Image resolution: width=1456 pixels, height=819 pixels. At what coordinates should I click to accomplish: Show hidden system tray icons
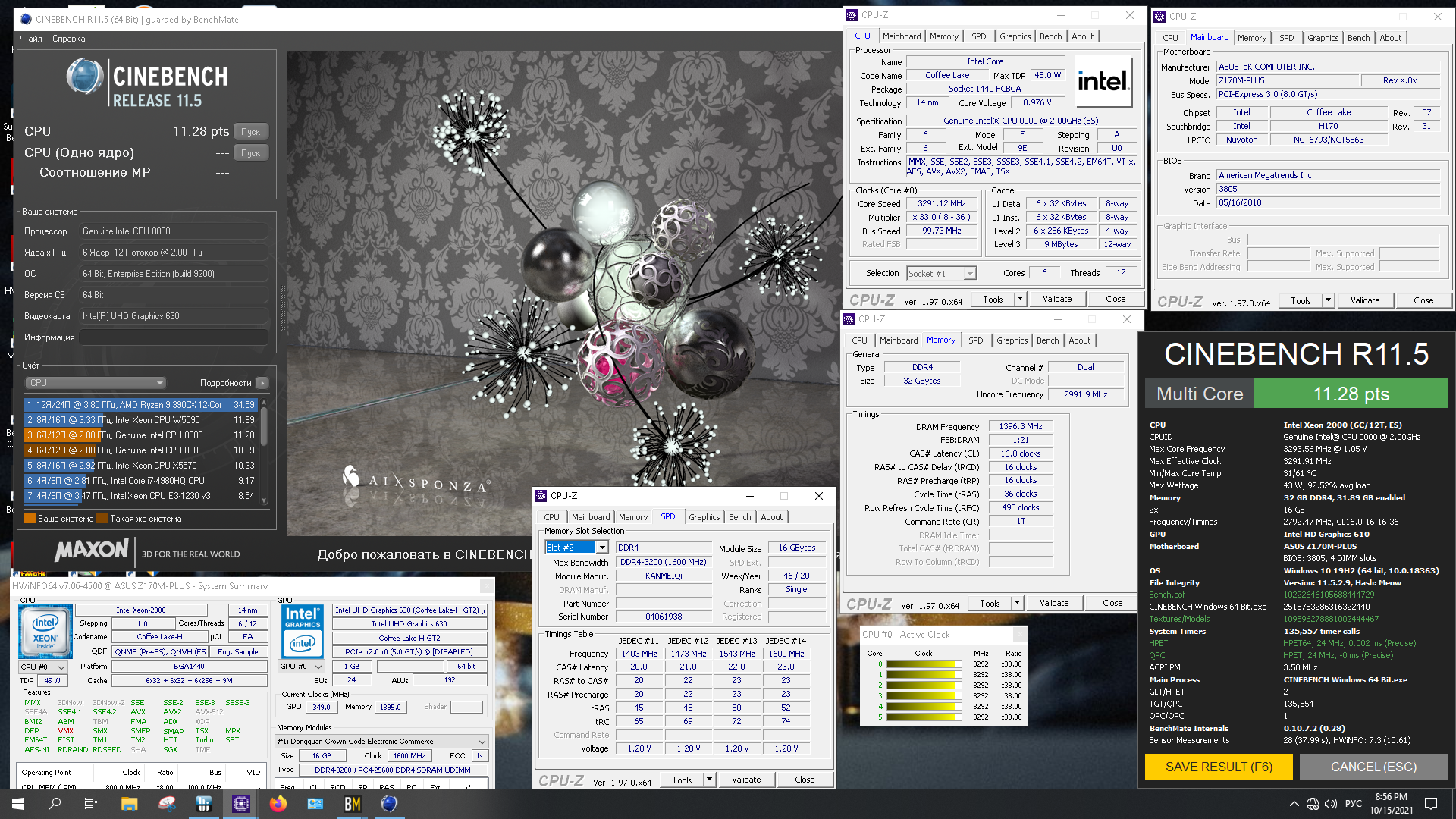tap(1294, 804)
